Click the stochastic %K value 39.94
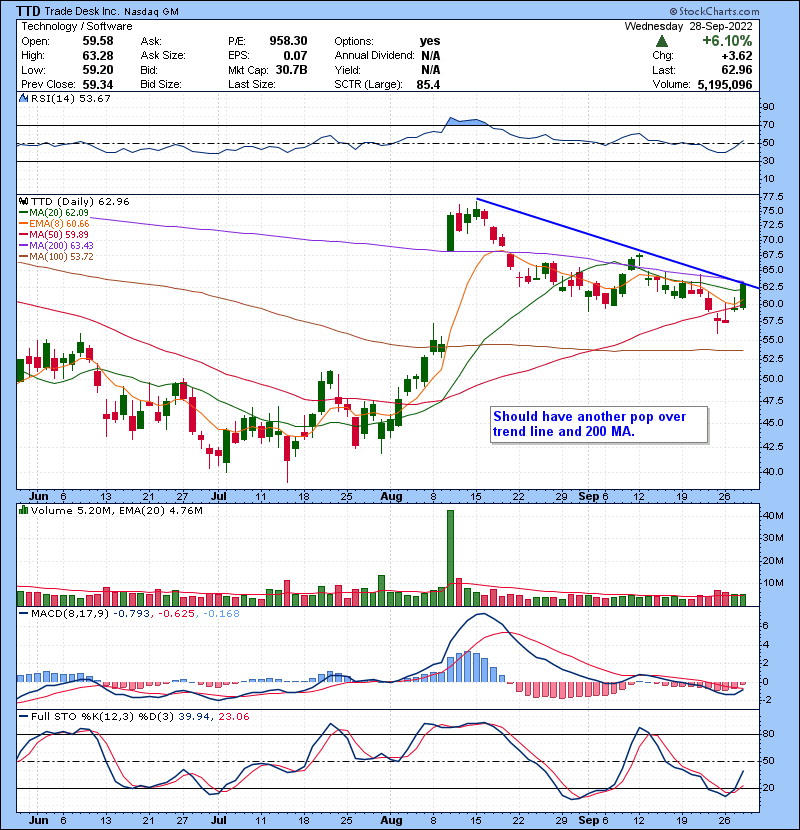Image resolution: width=800 pixels, height=830 pixels. [x=193, y=717]
